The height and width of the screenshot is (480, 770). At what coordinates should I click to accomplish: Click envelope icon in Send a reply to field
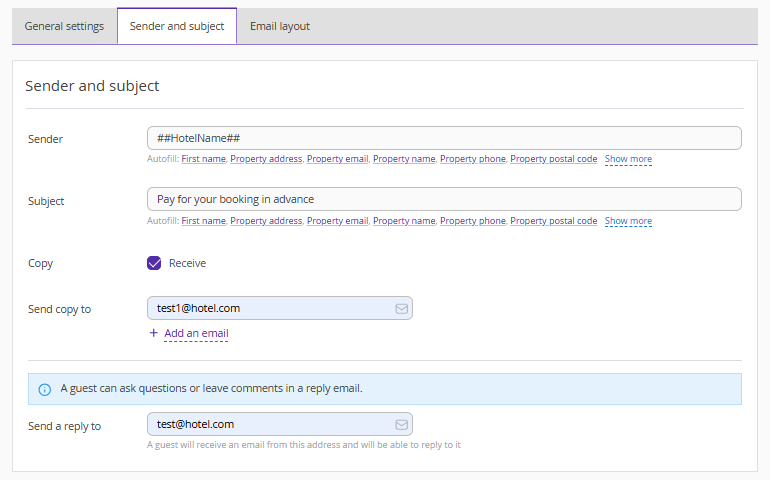(401, 425)
